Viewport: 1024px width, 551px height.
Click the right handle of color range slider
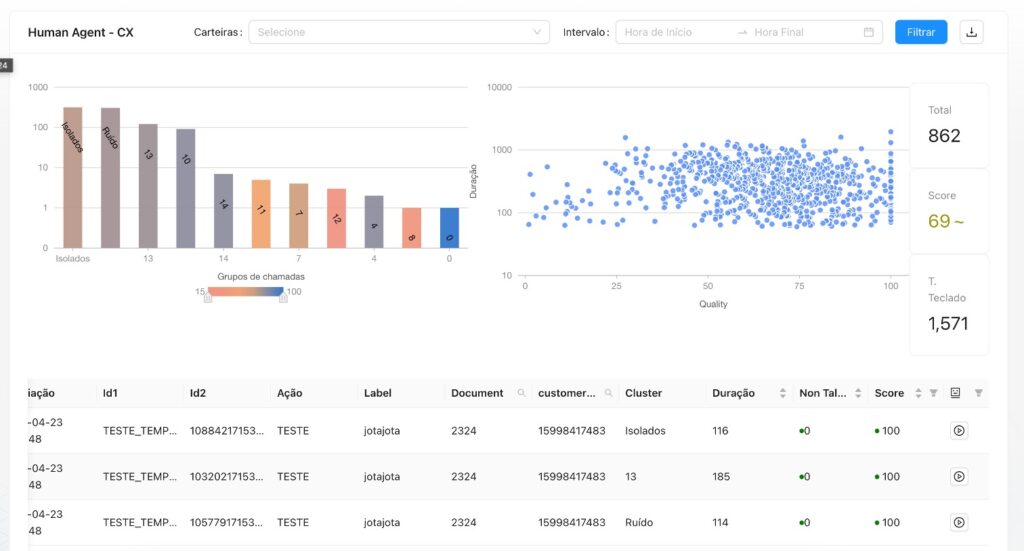coord(283,297)
